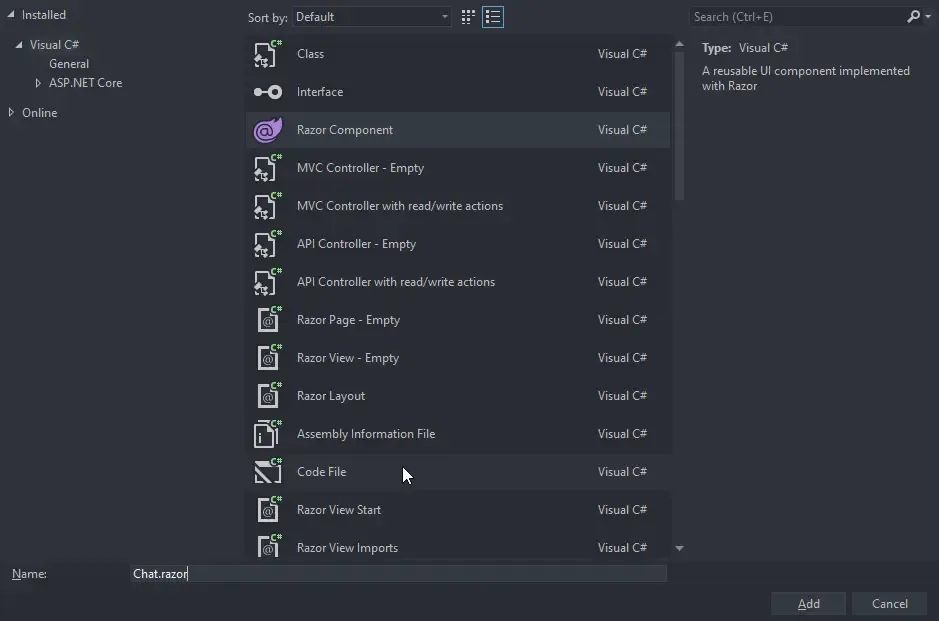This screenshot has height=621, width=939.
Task: Expand the ASP.NET Core node
Action: pos(38,82)
